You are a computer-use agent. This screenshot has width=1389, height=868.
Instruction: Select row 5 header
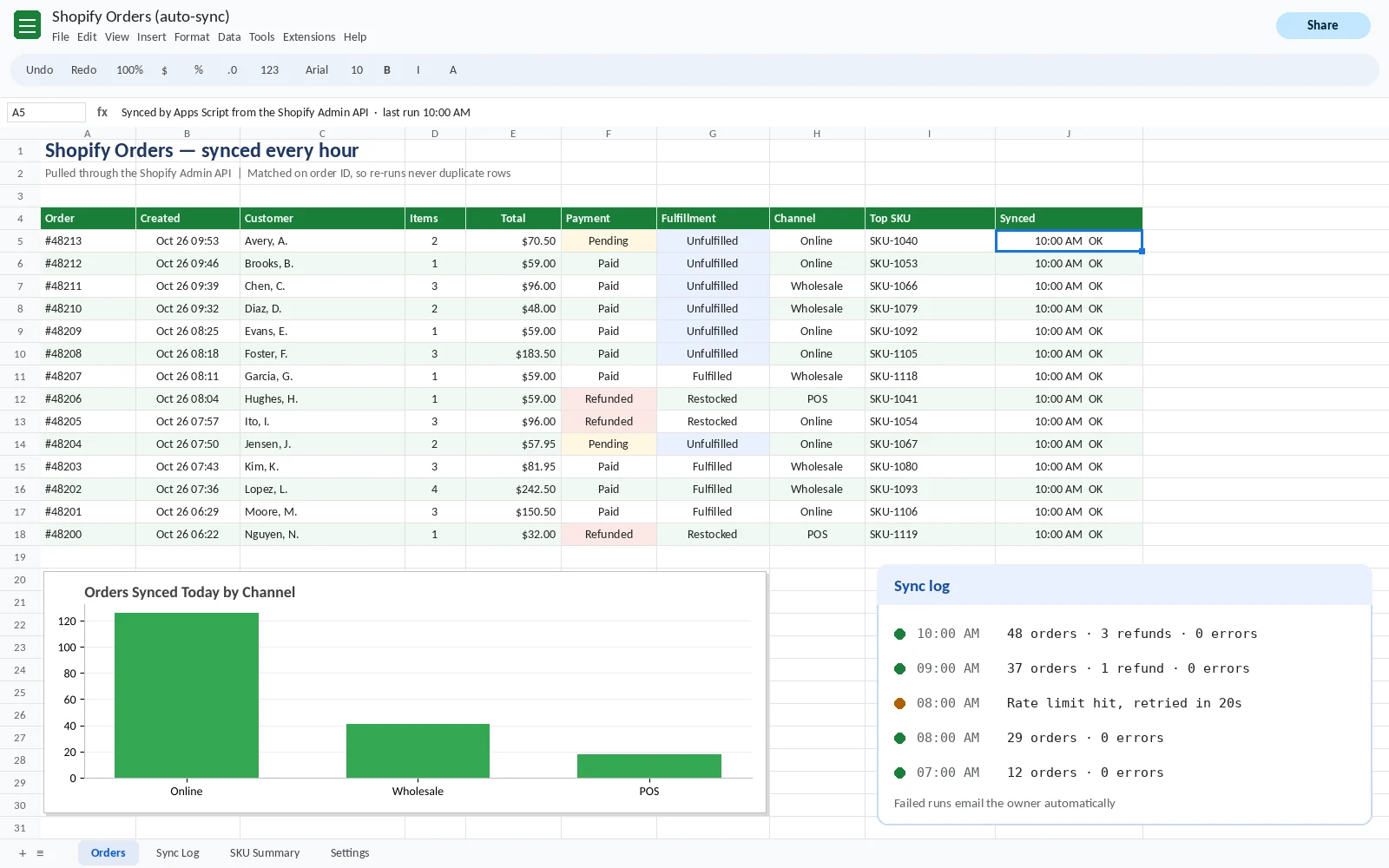point(20,241)
